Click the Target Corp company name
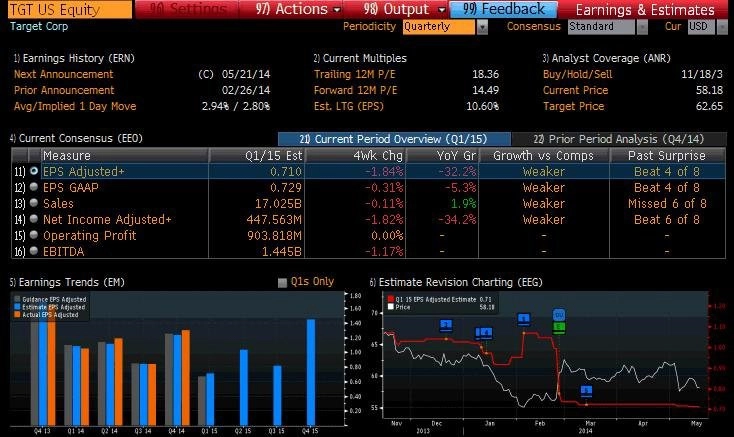Viewport: 734px width, 437px height. tap(39, 26)
